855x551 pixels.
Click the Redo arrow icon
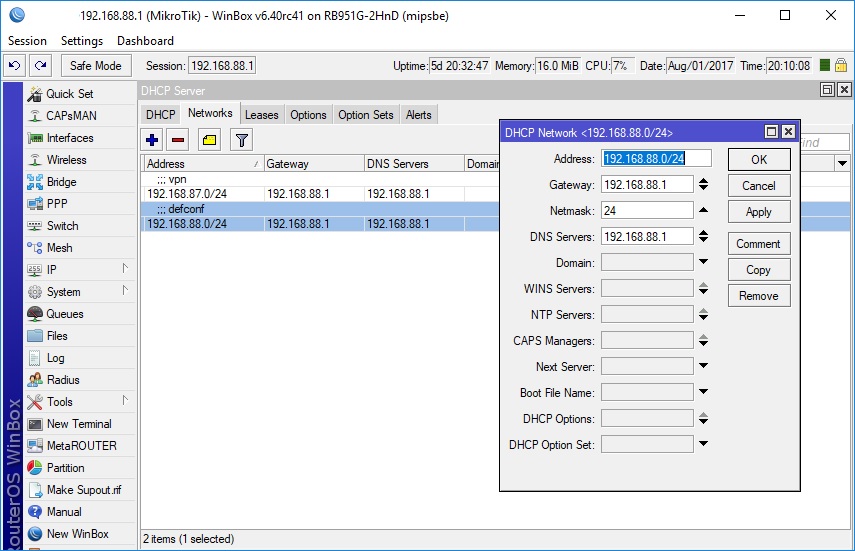[40, 65]
